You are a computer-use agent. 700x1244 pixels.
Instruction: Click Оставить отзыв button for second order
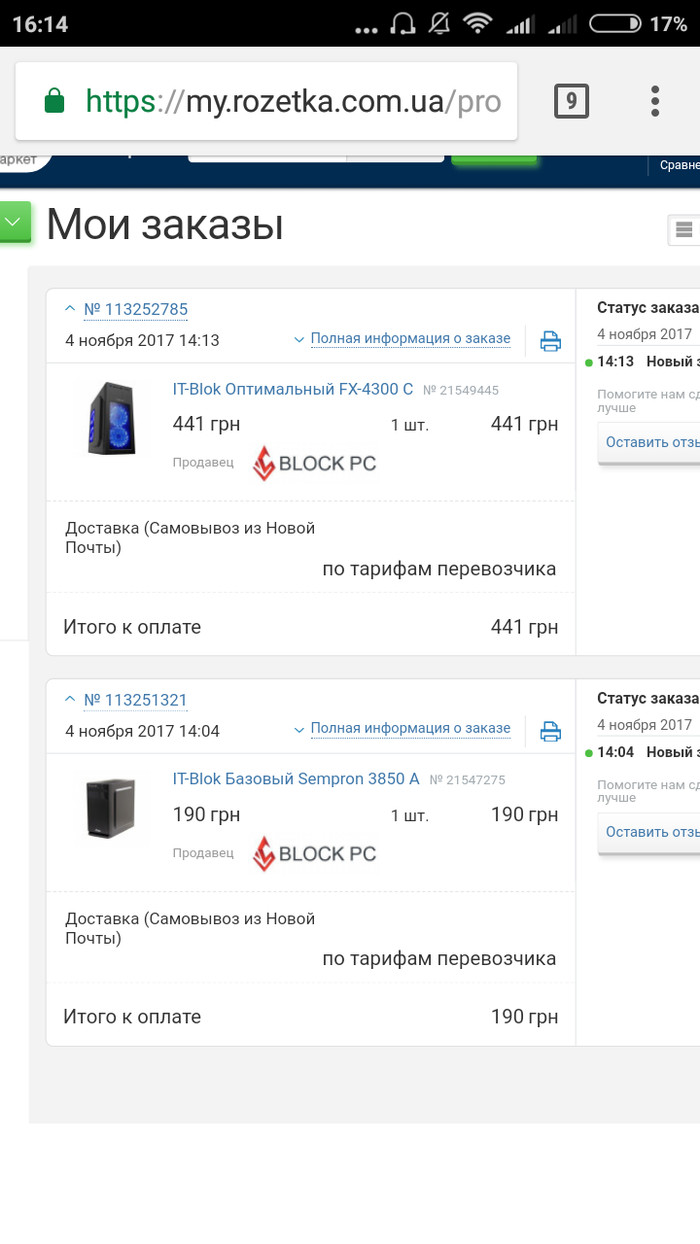652,832
